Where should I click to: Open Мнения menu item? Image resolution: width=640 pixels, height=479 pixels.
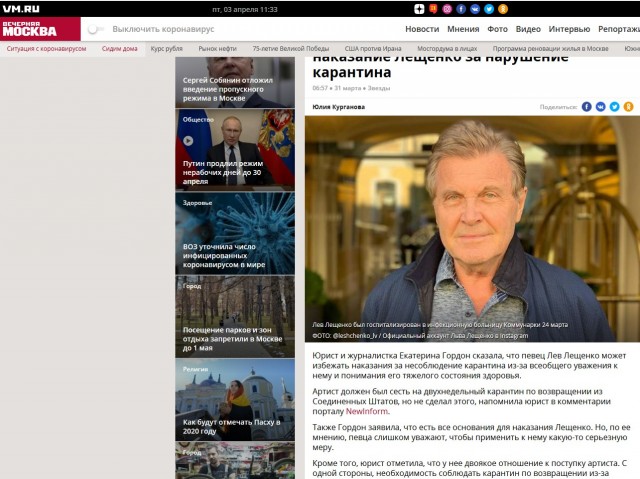coord(463,29)
